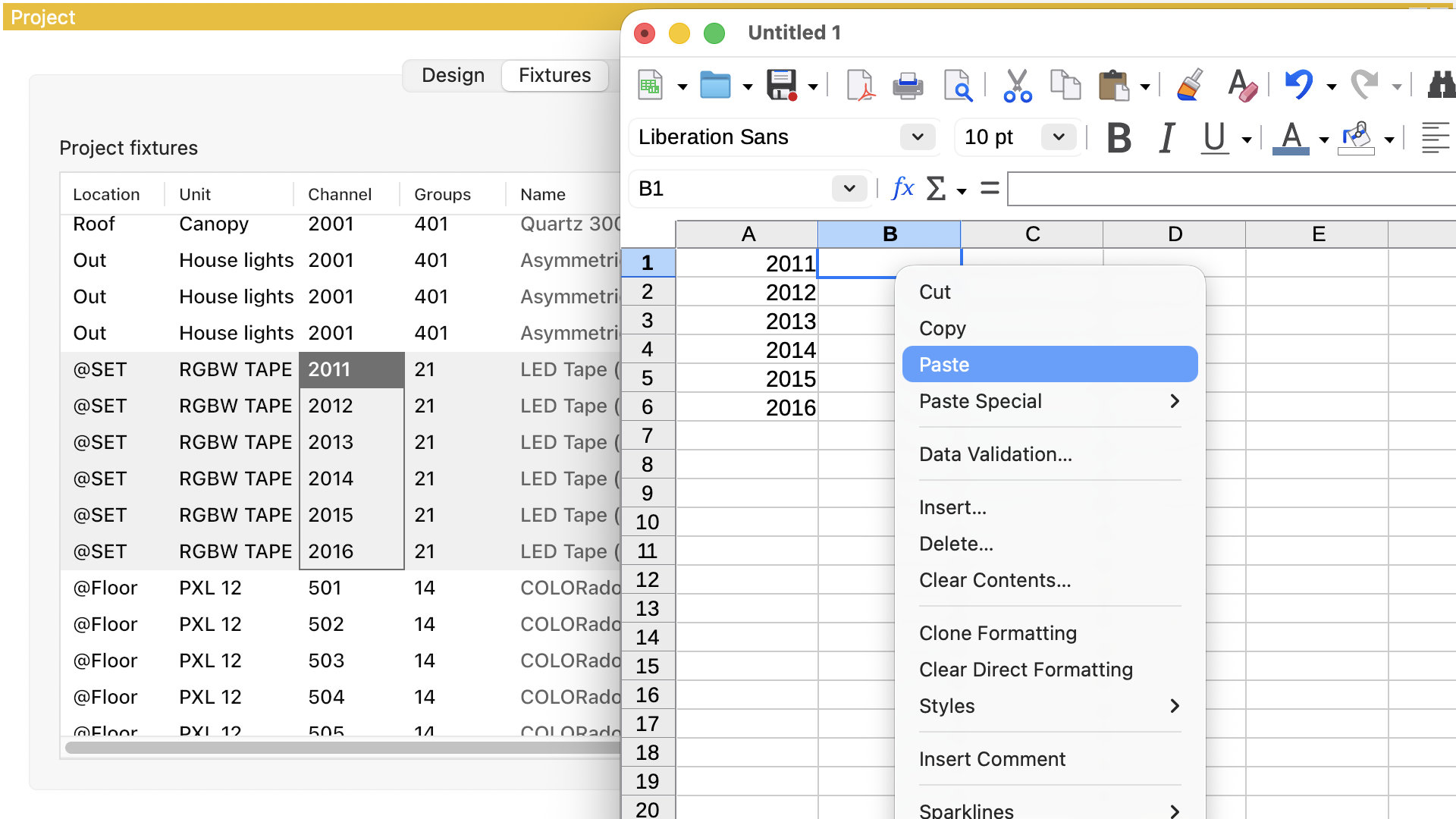Click the Export as PDF icon

coord(860,86)
